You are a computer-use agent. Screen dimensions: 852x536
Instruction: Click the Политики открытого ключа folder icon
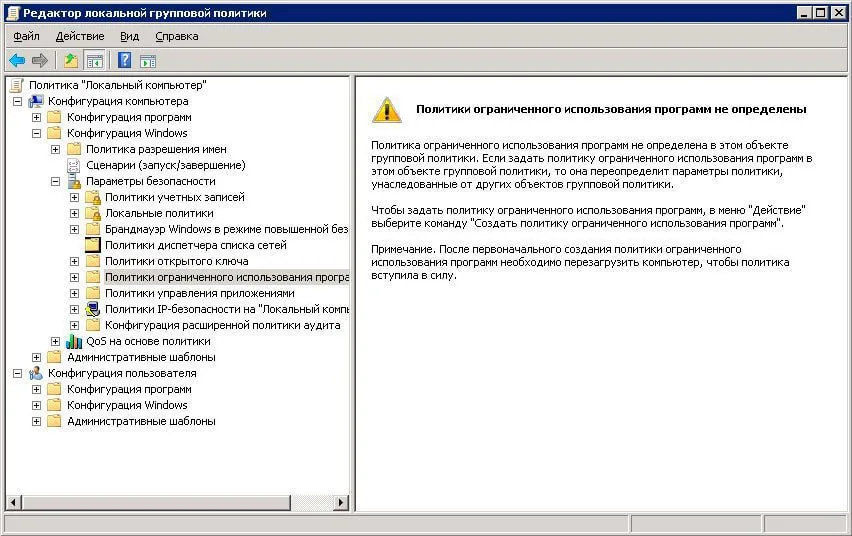point(93,261)
